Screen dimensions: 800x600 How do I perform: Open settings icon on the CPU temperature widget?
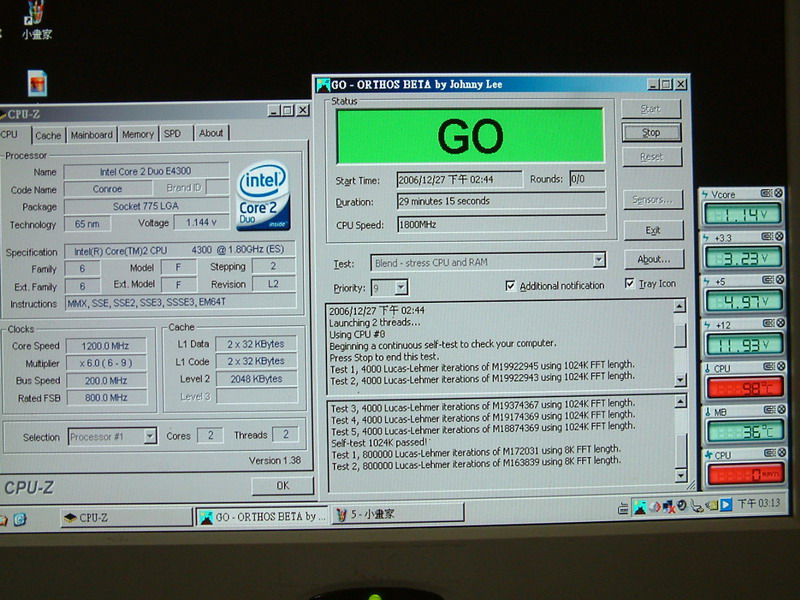tap(768, 366)
